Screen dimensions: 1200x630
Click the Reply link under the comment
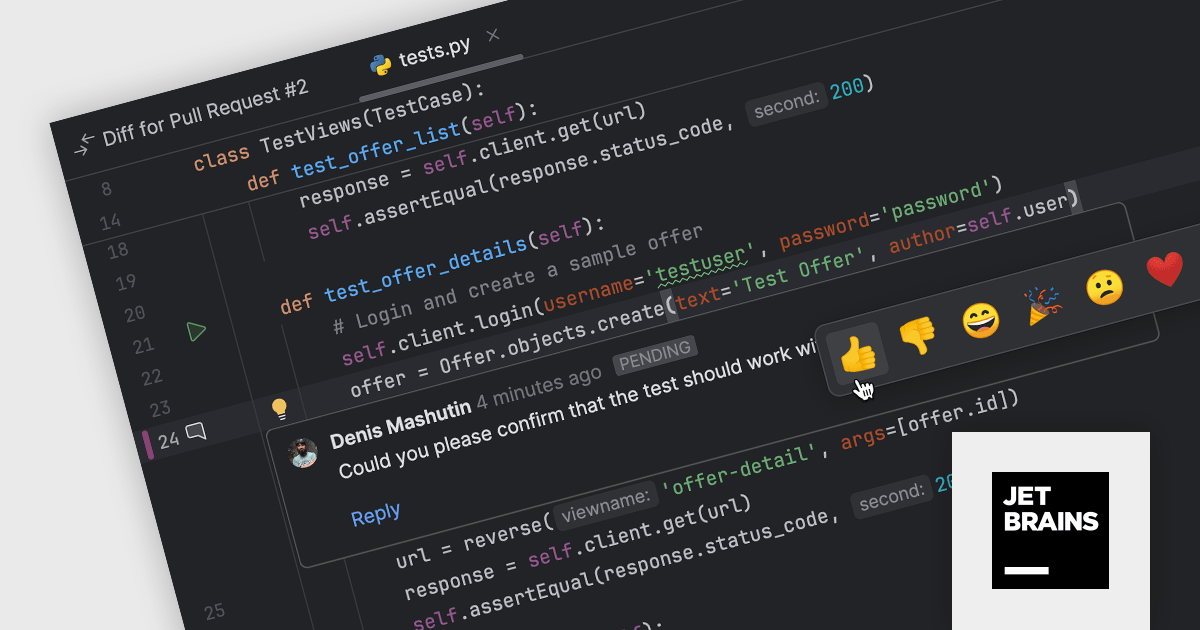tap(375, 515)
